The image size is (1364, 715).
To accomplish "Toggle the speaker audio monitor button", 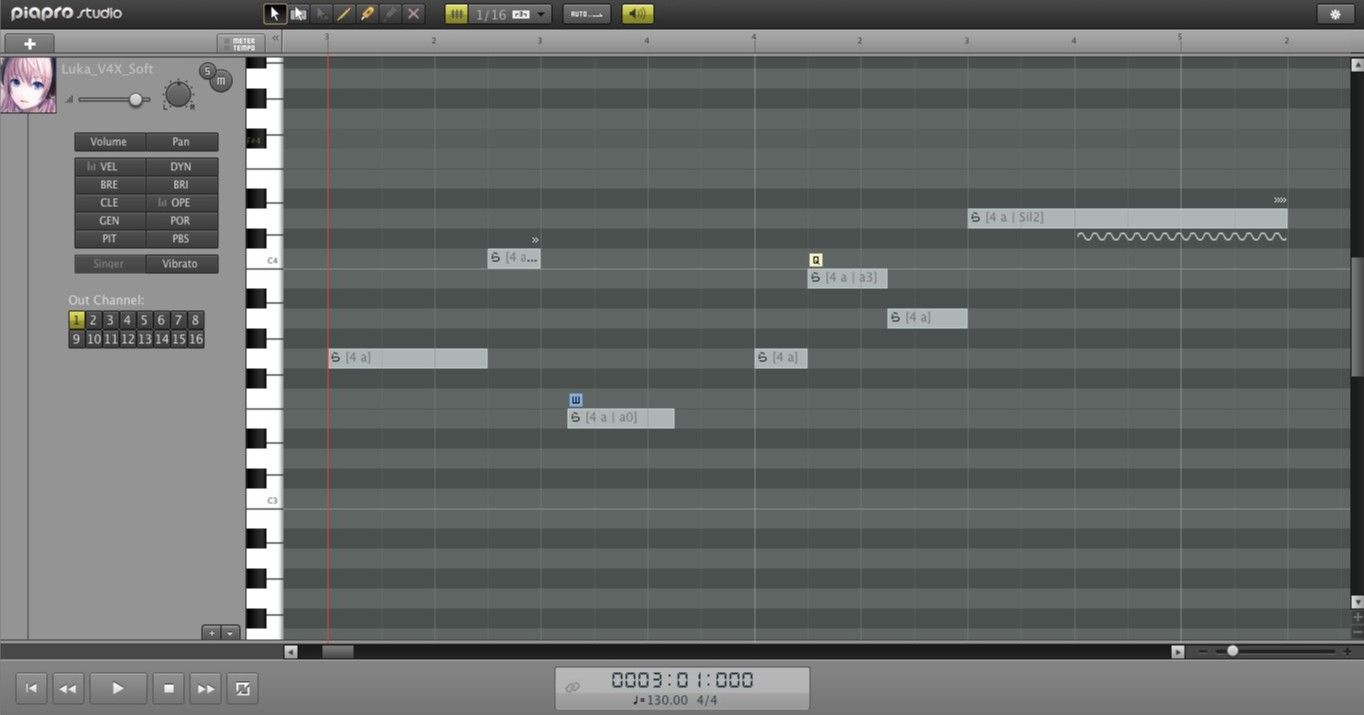I will [637, 14].
